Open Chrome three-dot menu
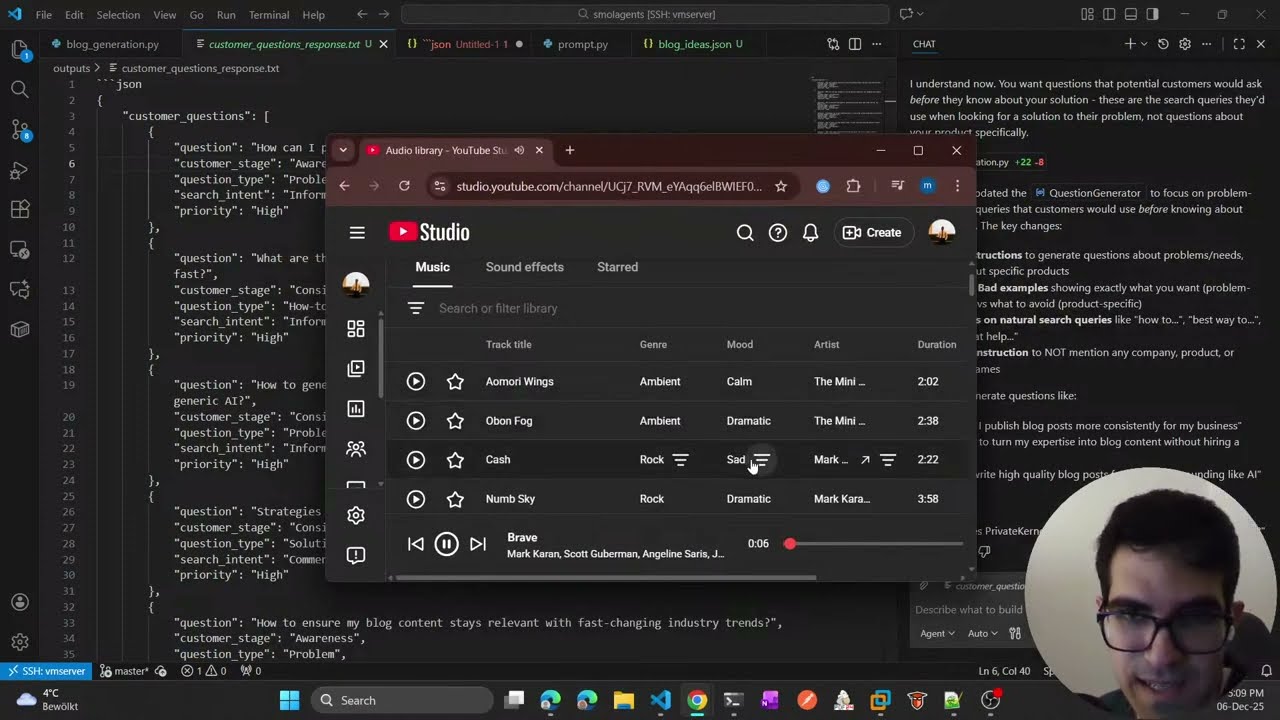 pos(957,186)
